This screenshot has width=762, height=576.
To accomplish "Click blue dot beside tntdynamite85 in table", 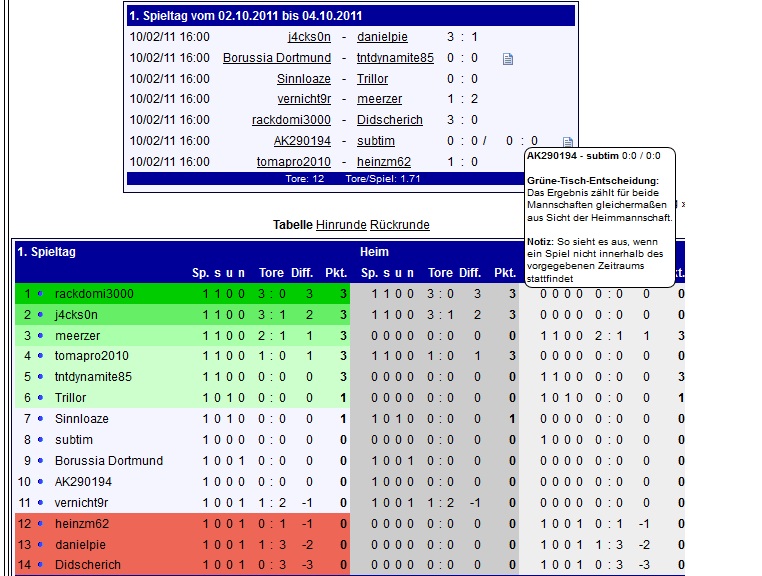I will click(40, 377).
